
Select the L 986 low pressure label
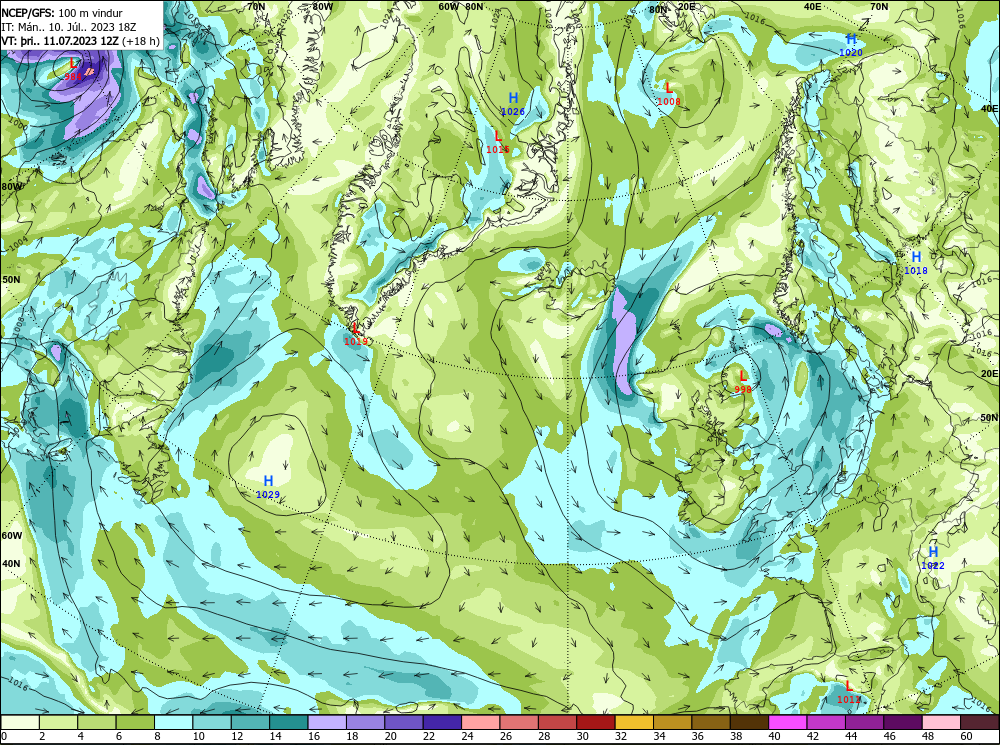[x=73, y=70]
